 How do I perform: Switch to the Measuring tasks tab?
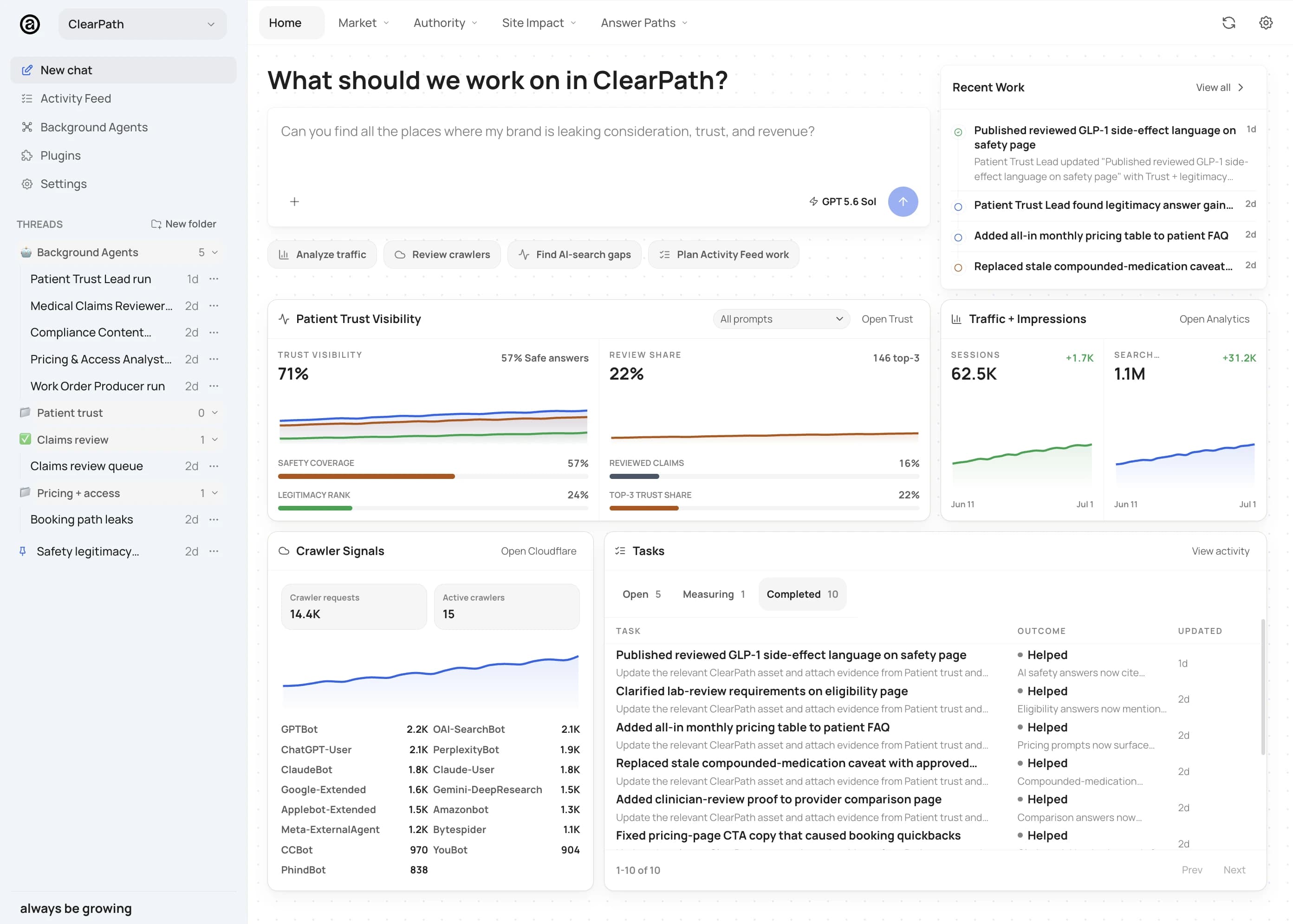pos(714,594)
